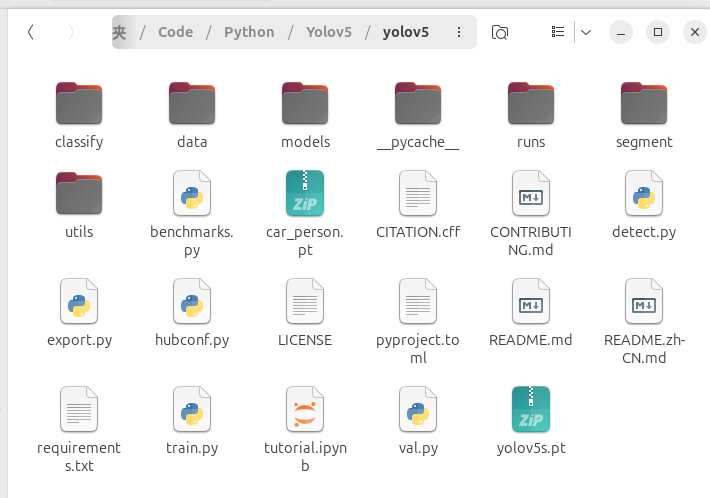Click the 'utils' folder name label
This screenshot has width=710, height=498.
pyautogui.click(x=79, y=232)
